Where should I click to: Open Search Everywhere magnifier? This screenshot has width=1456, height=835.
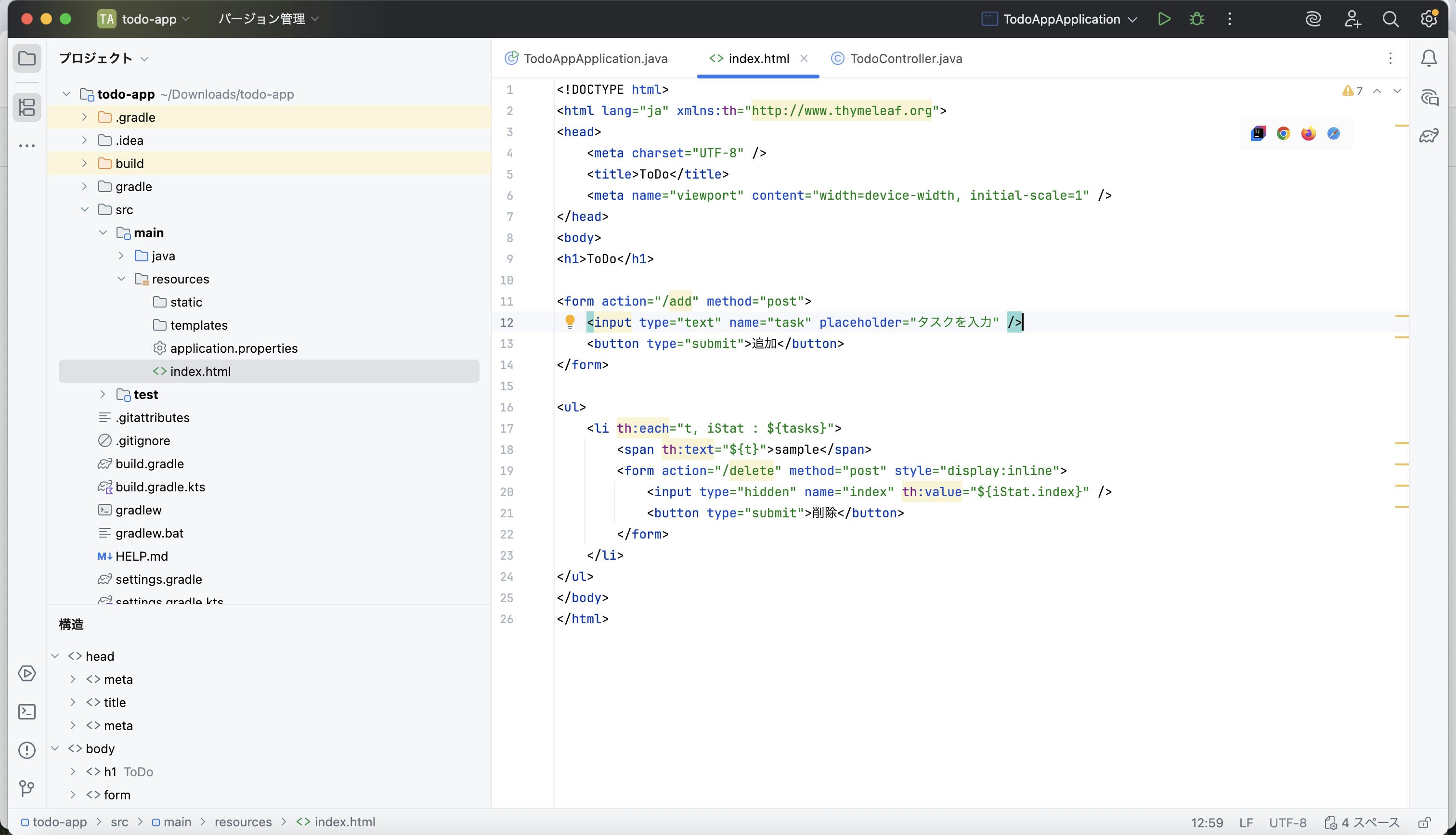(x=1390, y=19)
